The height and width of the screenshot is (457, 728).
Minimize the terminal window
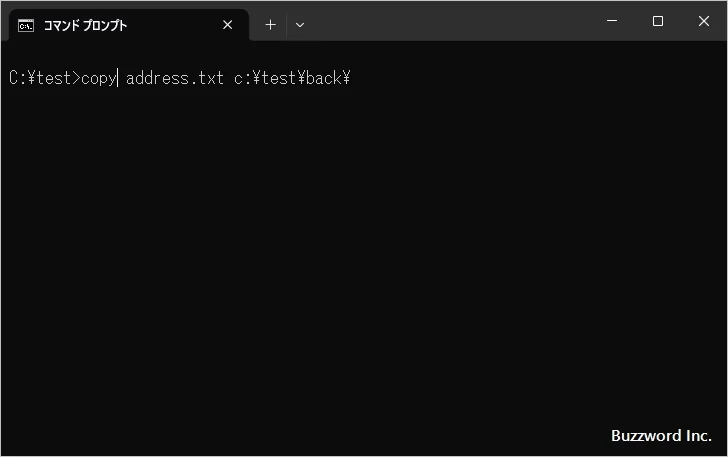tap(612, 21)
